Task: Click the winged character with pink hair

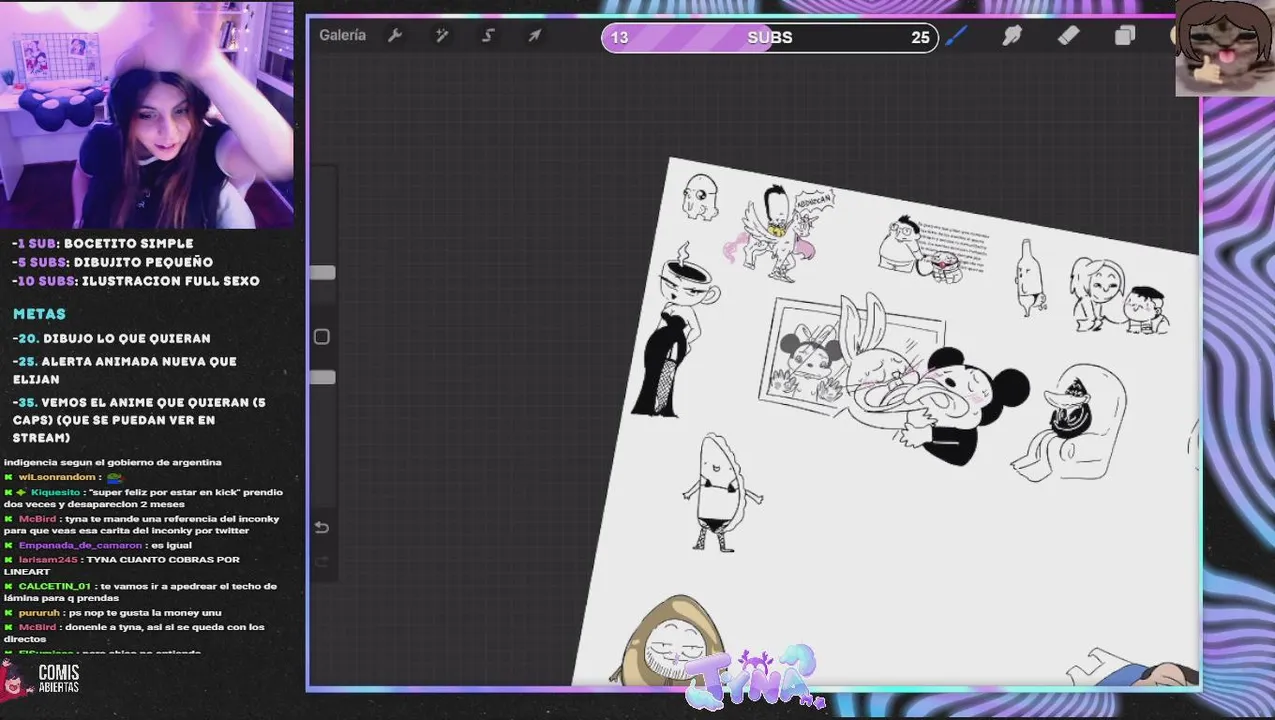Action: 777,232
